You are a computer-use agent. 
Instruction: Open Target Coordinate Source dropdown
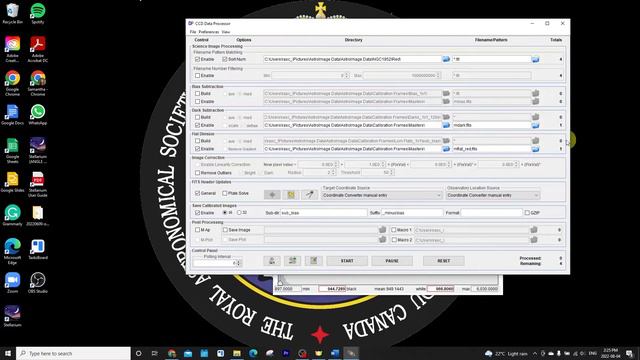(x=382, y=196)
